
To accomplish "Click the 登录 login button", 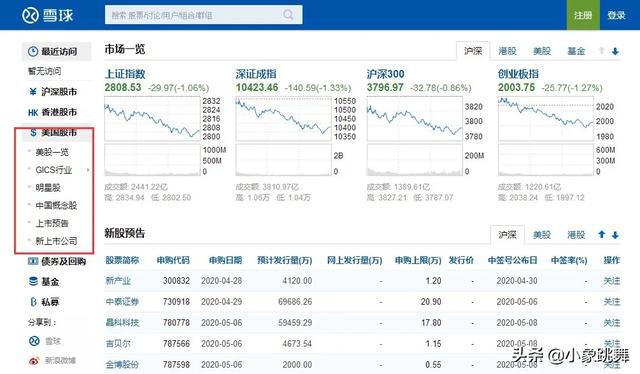I will click(616, 15).
